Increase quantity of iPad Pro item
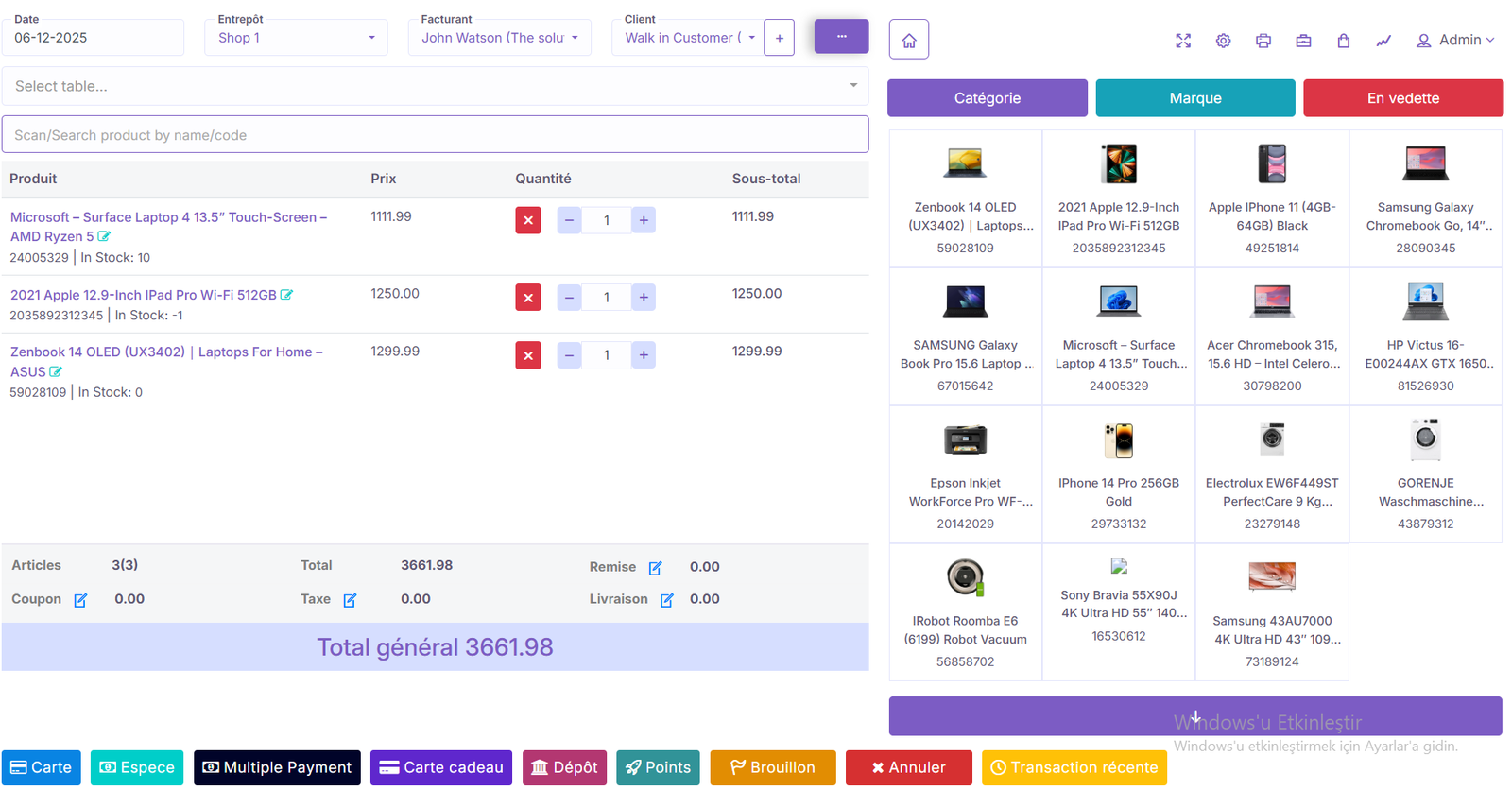Viewport: 1512px width, 790px height. point(644,298)
